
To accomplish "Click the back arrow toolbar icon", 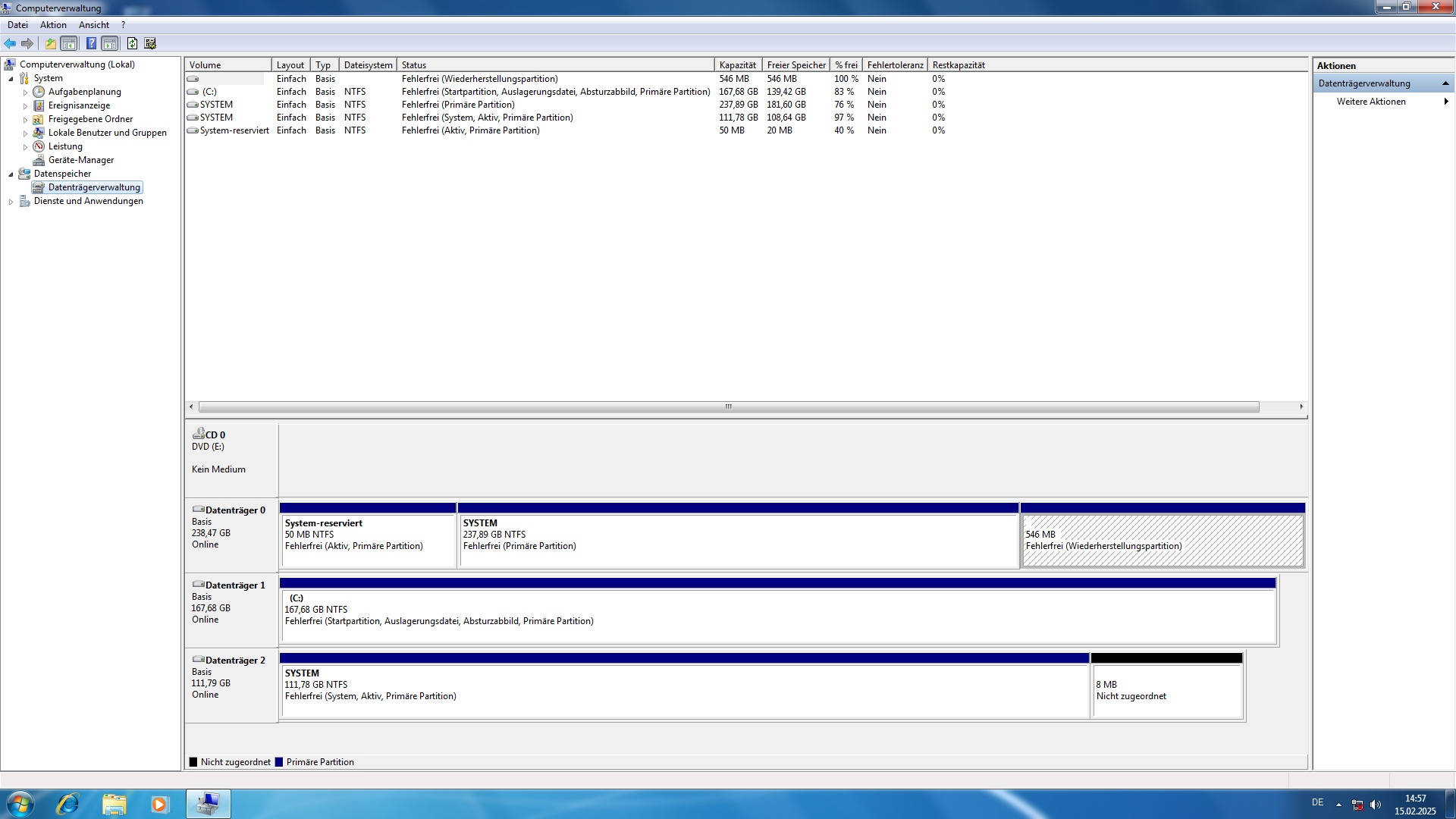I will click(10, 43).
